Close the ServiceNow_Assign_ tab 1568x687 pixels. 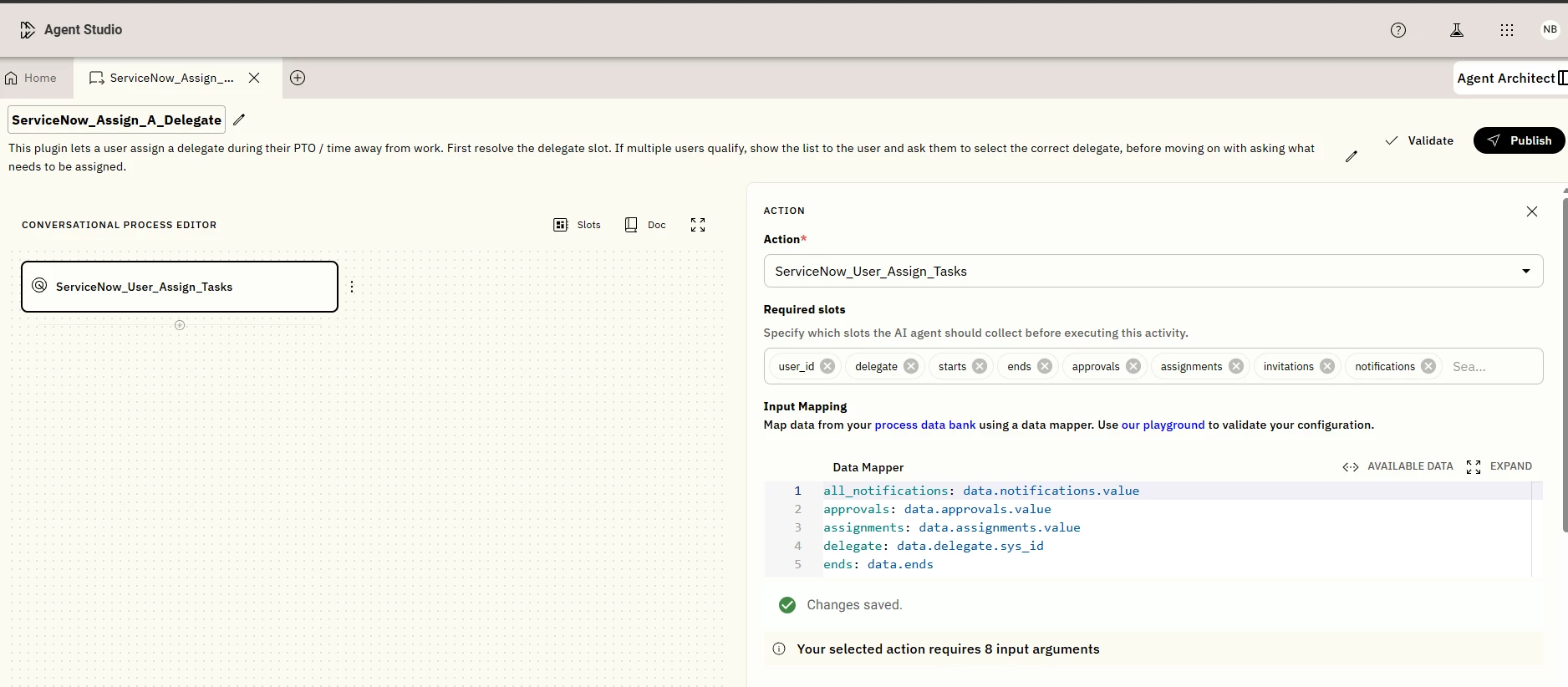click(x=254, y=78)
